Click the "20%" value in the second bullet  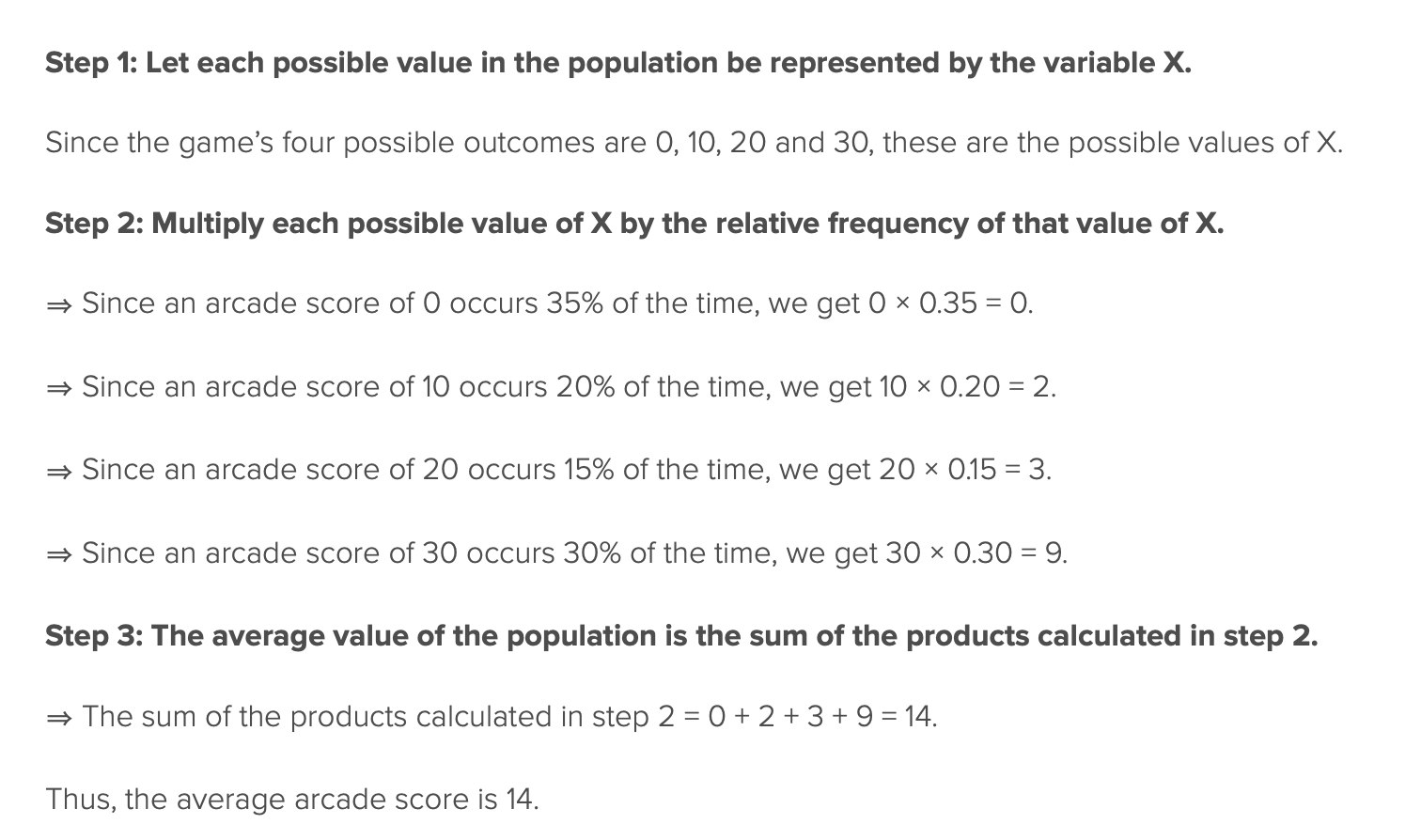tap(585, 387)
